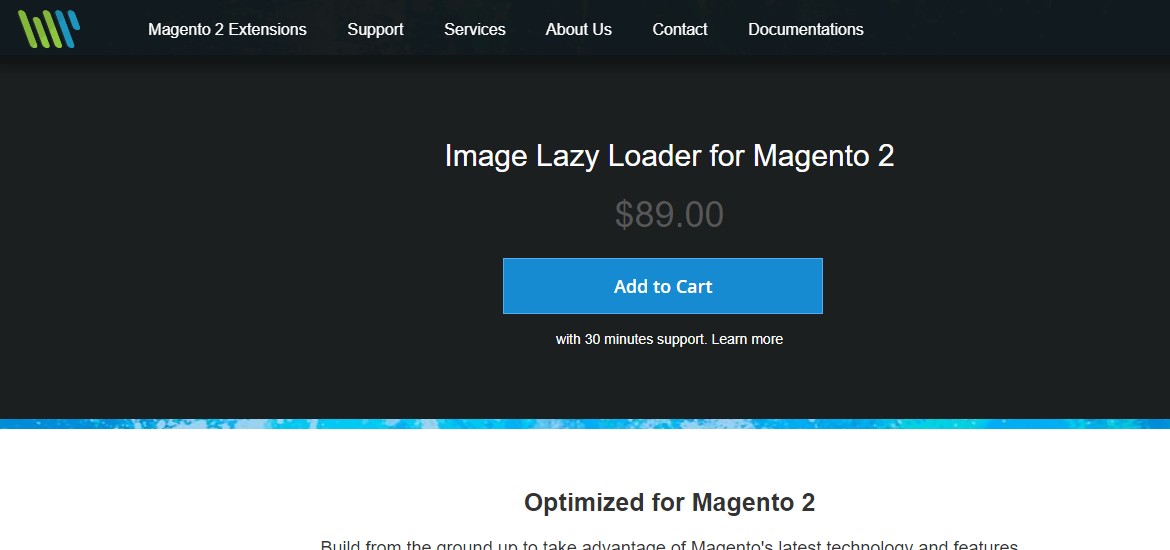This screenshot has height=550, width=1170.
Task: Click the $89.00 price label
Action: coord(669,215)
